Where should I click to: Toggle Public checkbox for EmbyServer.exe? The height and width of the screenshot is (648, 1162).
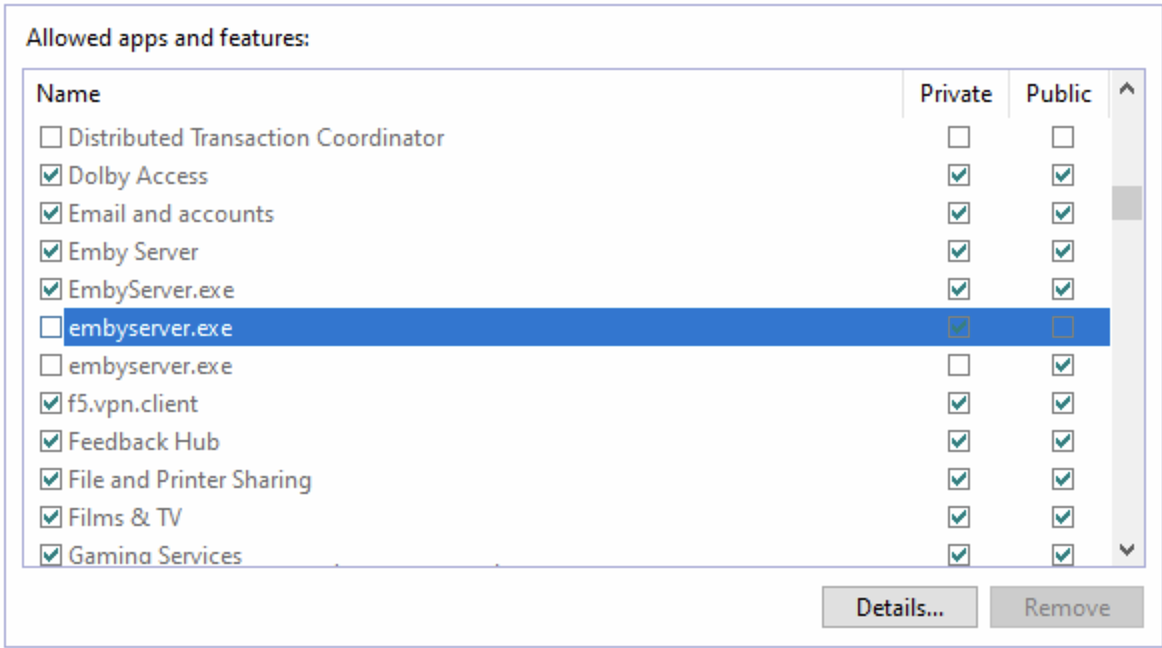point(1063,289)
